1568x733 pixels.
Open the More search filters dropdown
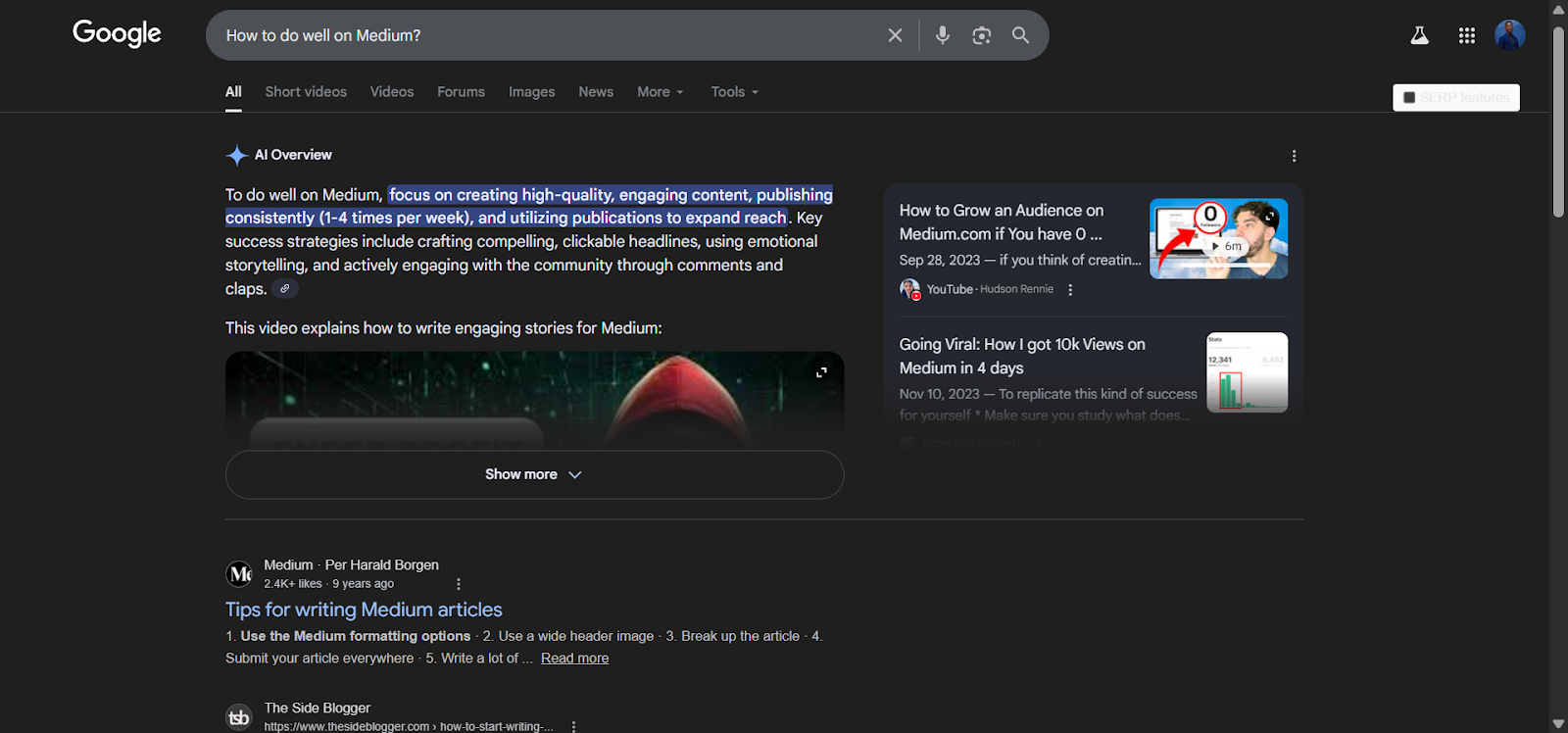pos(661,91)
